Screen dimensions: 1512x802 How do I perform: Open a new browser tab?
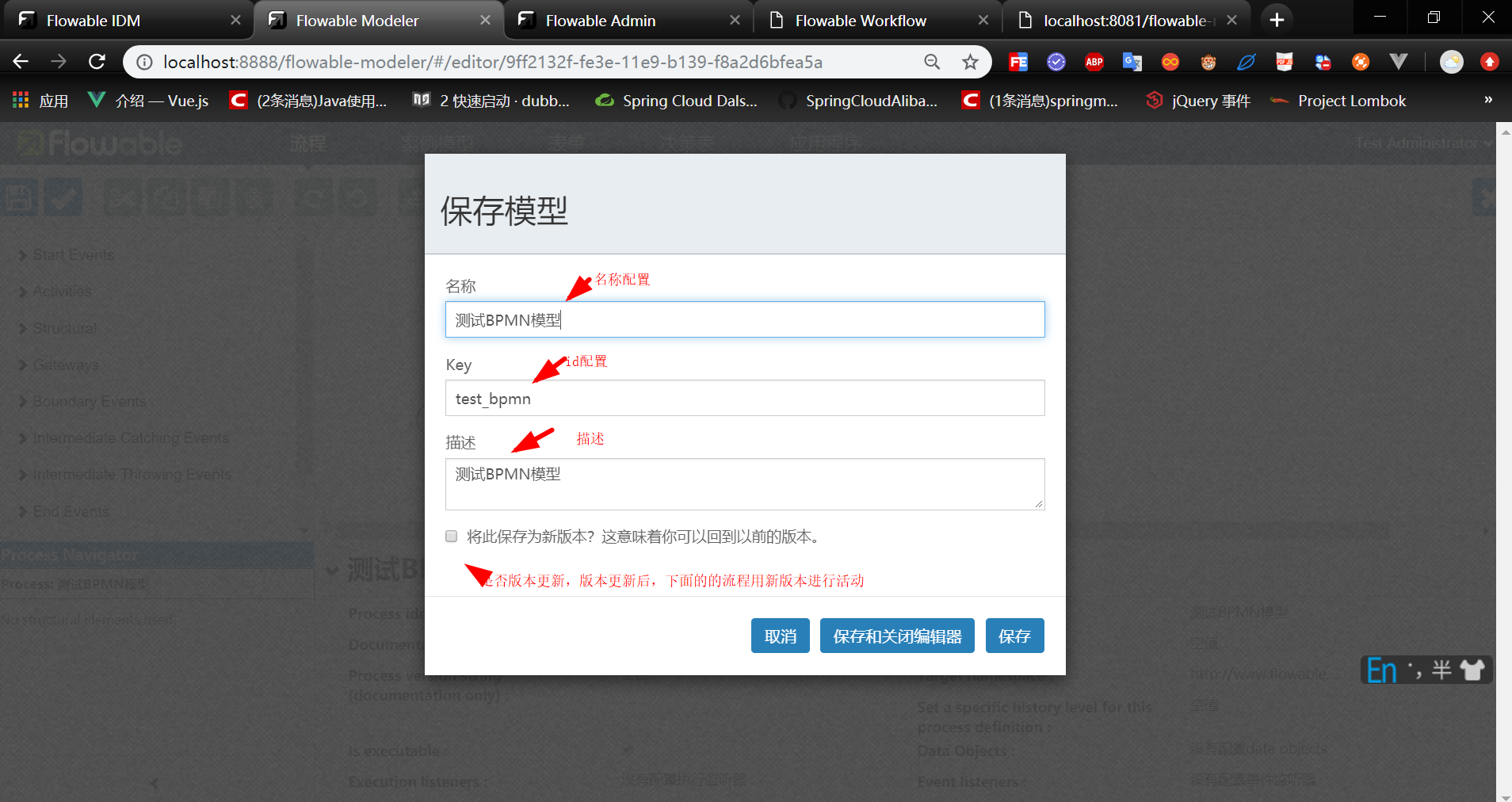pos(1277,20)
